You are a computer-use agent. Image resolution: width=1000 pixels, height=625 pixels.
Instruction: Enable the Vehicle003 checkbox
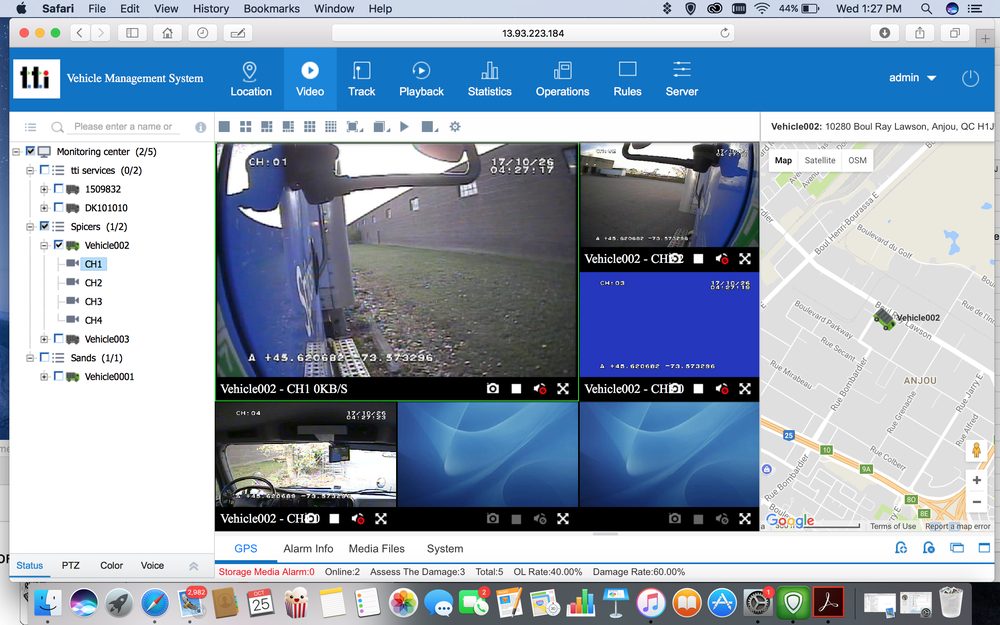point(57,339)
